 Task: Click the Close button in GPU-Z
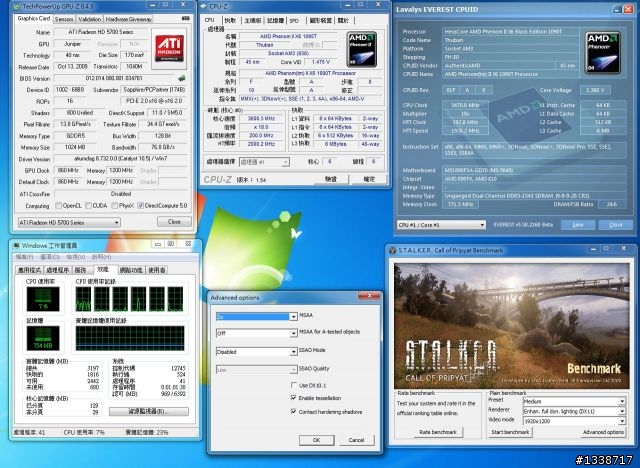[x=174, y=222]
